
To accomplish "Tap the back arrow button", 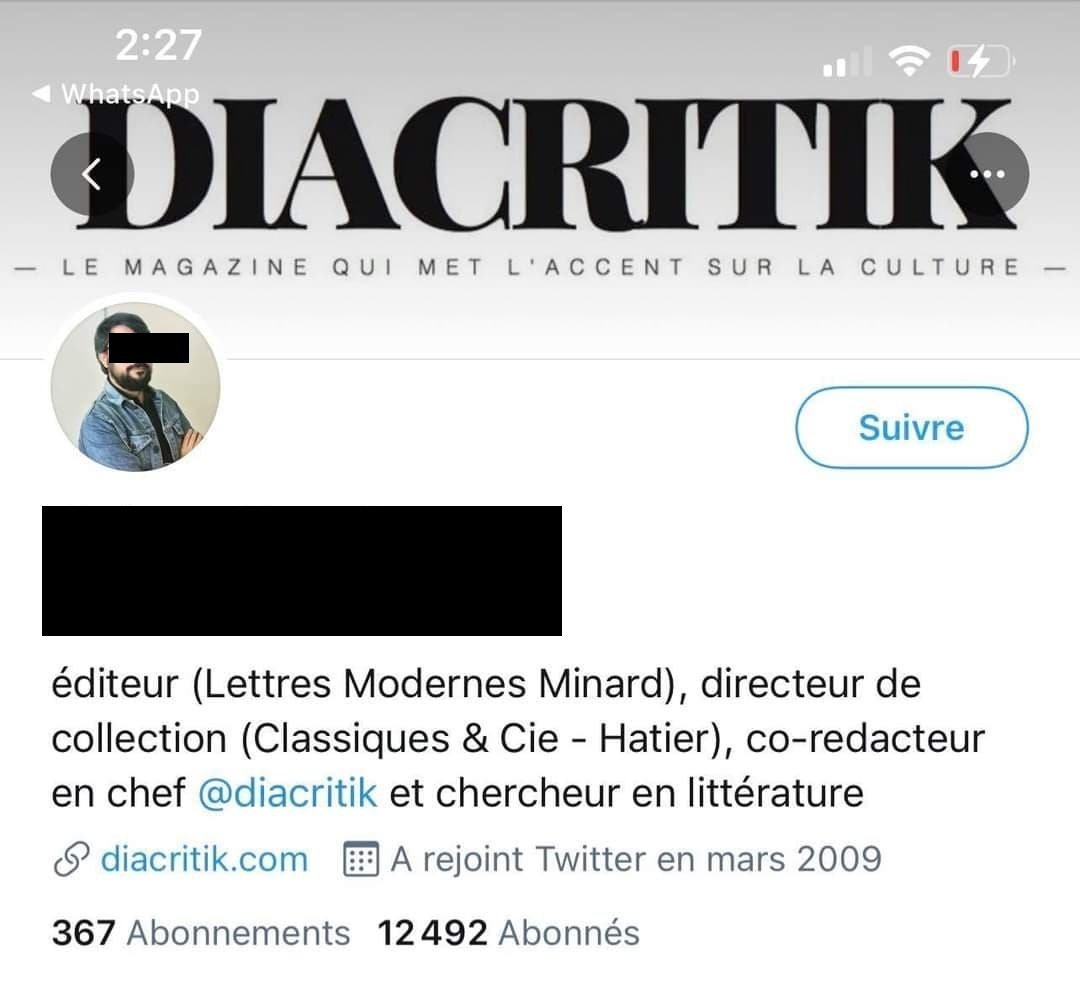I will [92, 174].
